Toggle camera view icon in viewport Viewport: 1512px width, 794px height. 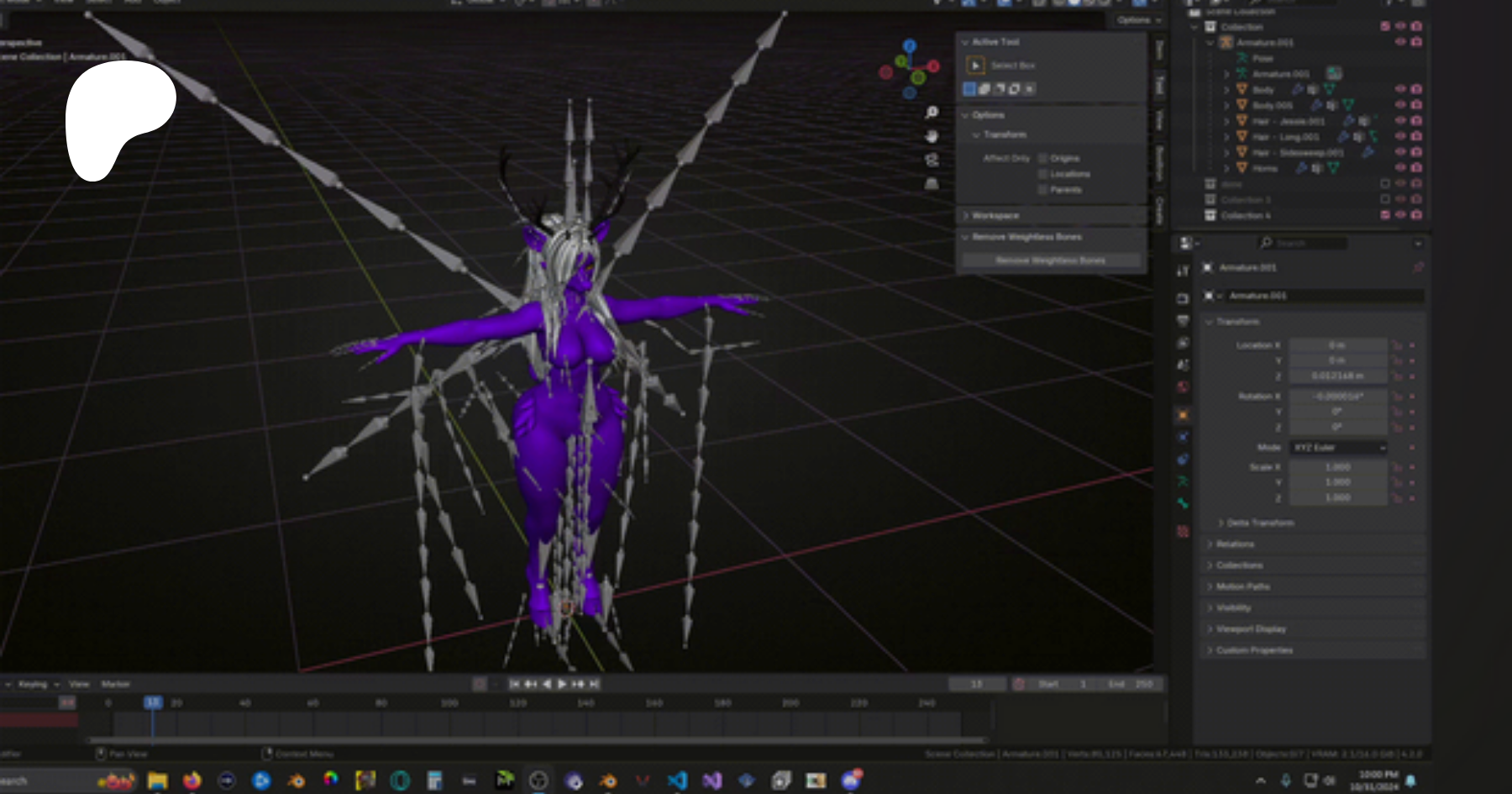click(x=932, y=160)
